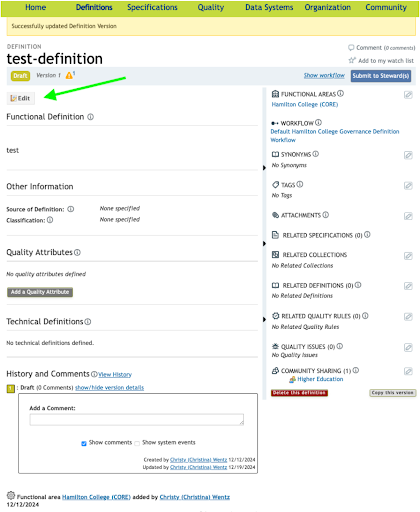Collapse the side panel using the top arrow handle
The height and width of the screenshot is (512, 420).
pyautogui.click(x=264, y=168)
